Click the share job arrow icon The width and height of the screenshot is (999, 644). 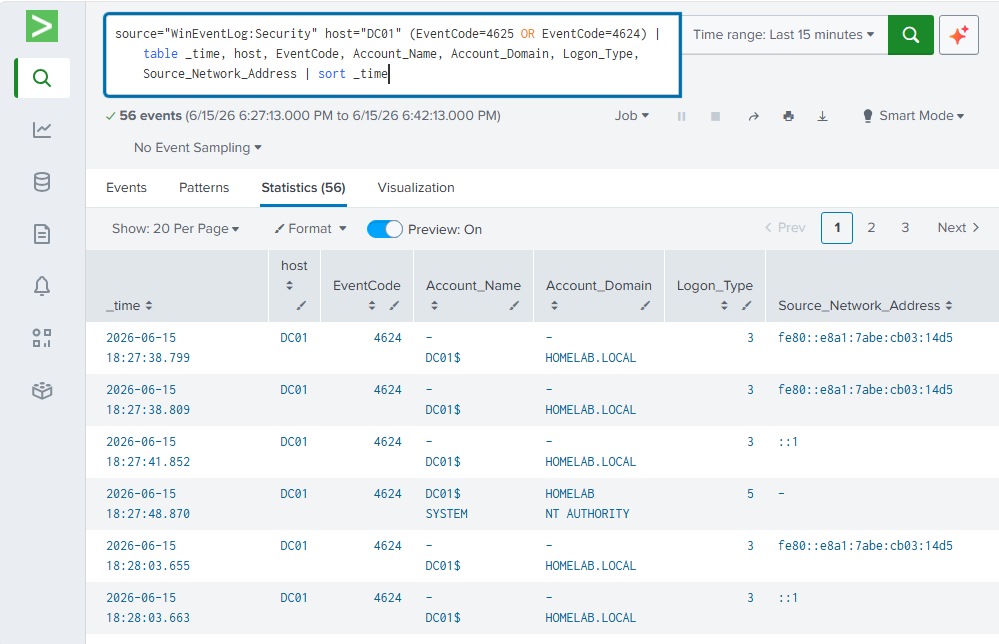click(753, 117)
